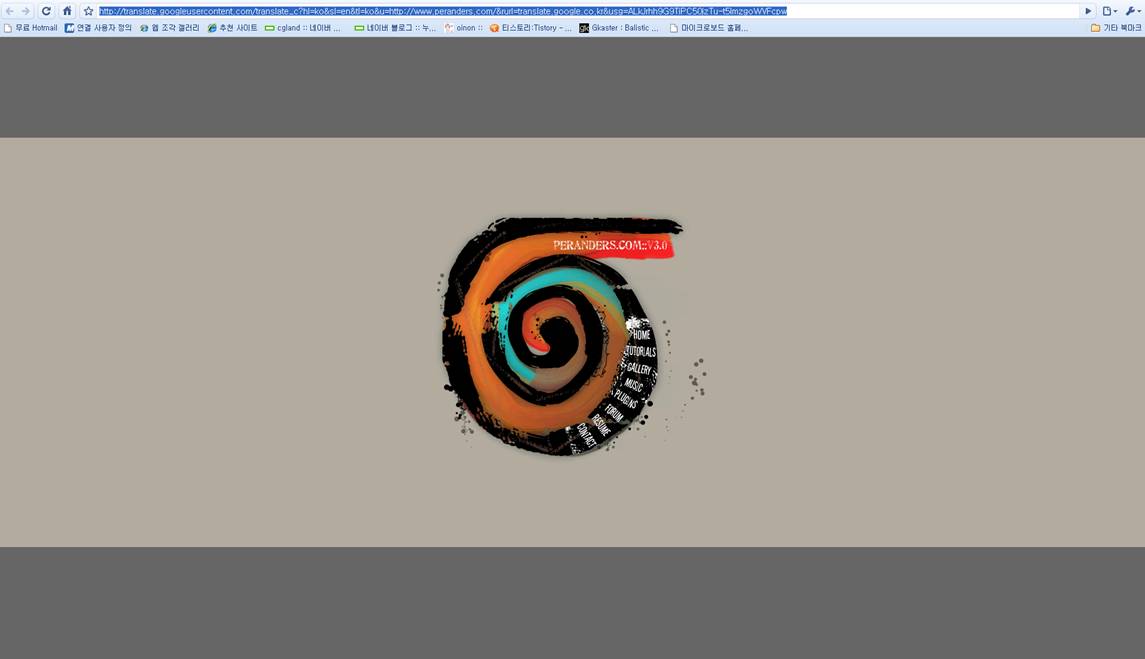The image size is (1145, 659).
Task: Select CONTACT in the spiral menu
Action: [x=586, y=435]
